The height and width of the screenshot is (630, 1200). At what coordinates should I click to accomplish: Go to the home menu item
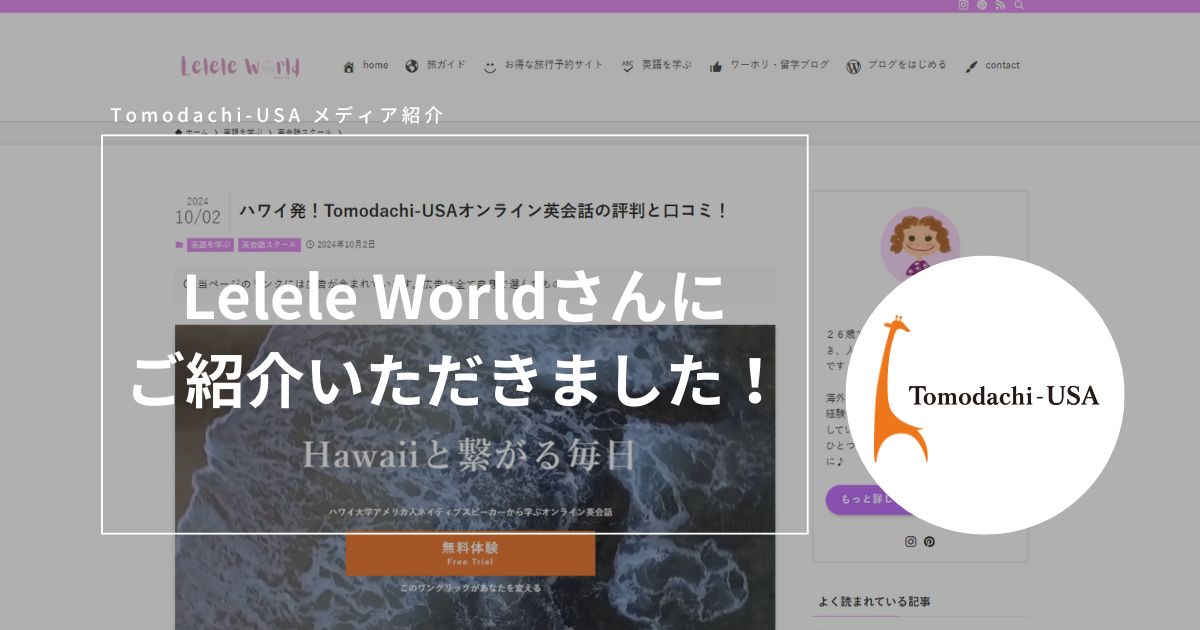[365, 66]
